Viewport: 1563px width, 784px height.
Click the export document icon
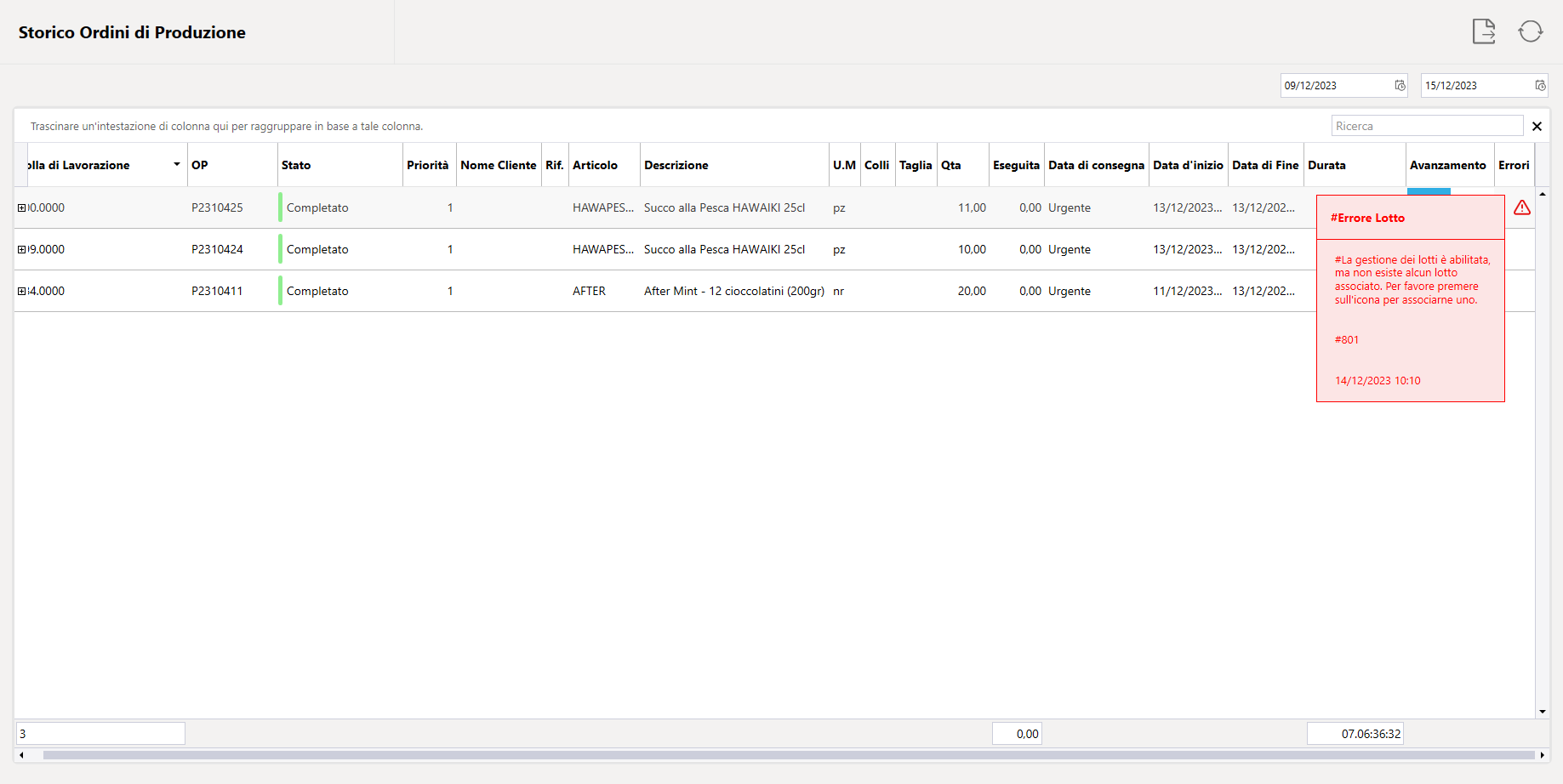point(1484,31)
